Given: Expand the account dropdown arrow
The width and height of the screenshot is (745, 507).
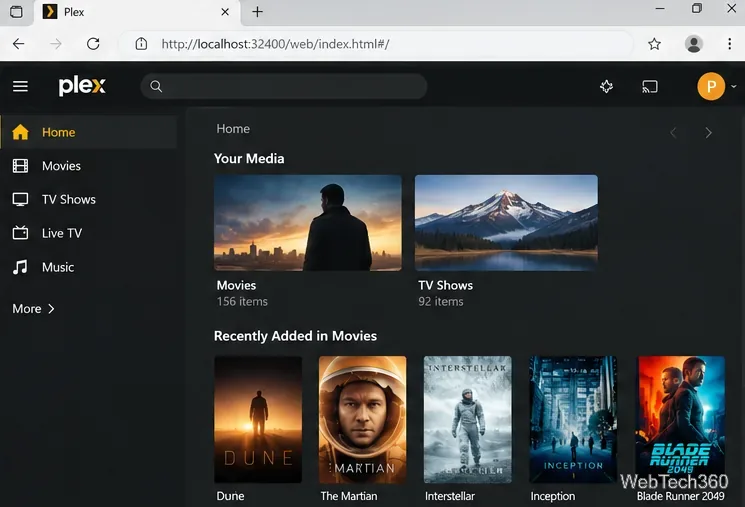Looking at the screenshot, I should coord(734,86).
